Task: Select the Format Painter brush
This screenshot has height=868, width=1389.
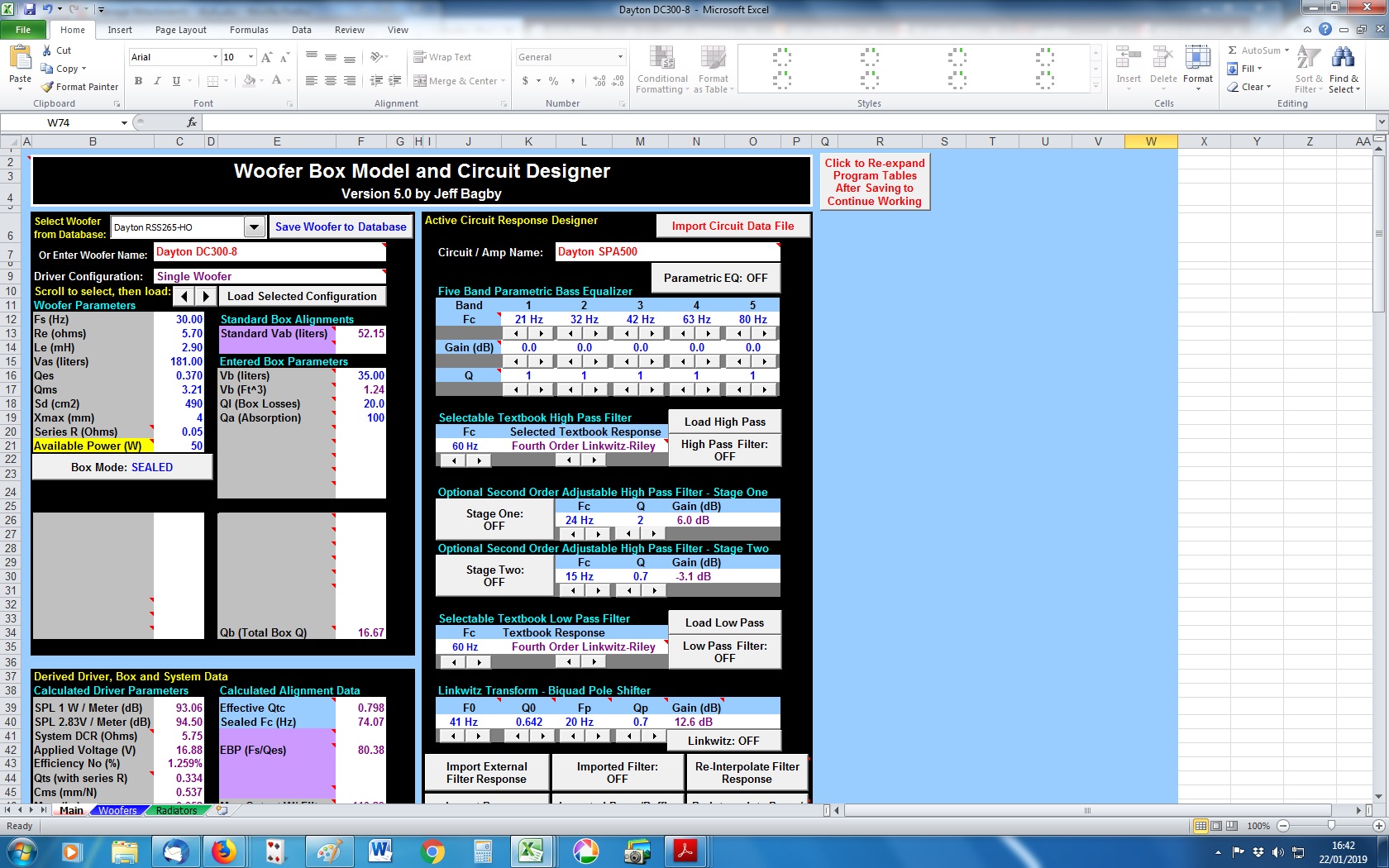Action: pyautogui.click(x=48, y=87)
